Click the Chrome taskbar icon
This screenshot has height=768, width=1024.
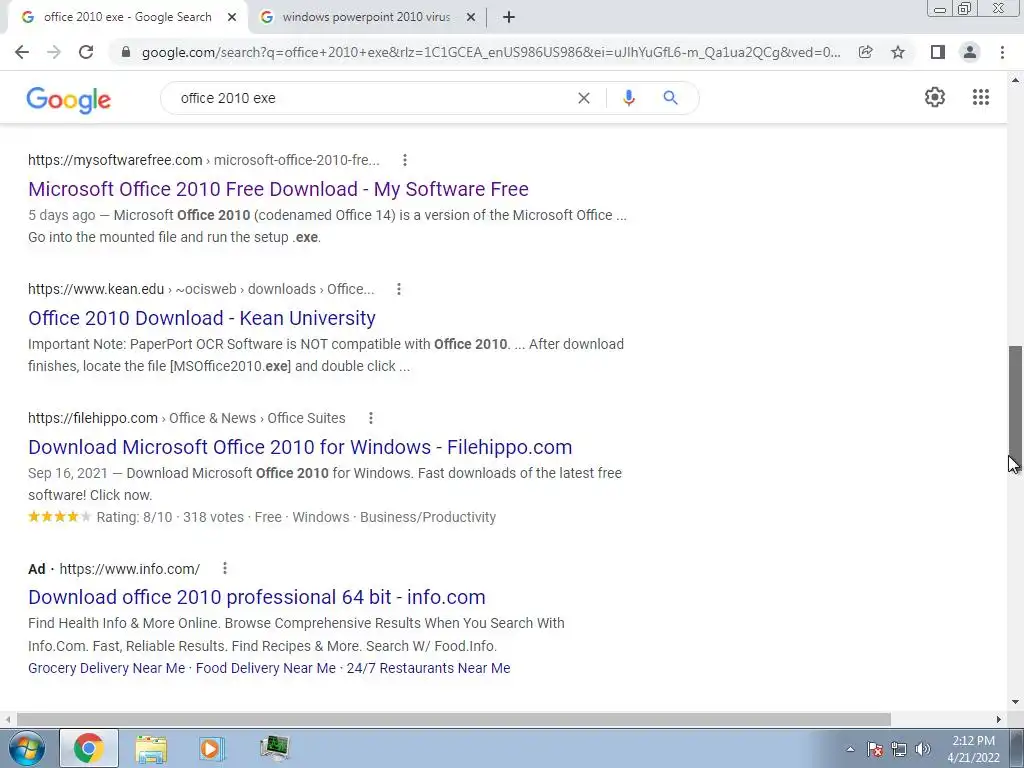tap(89, 748)
